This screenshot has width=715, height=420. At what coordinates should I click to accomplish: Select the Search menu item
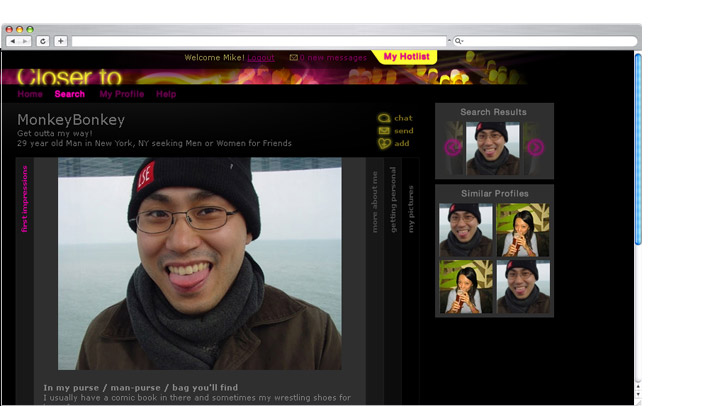pyautogui.click(x=70, y=94)
